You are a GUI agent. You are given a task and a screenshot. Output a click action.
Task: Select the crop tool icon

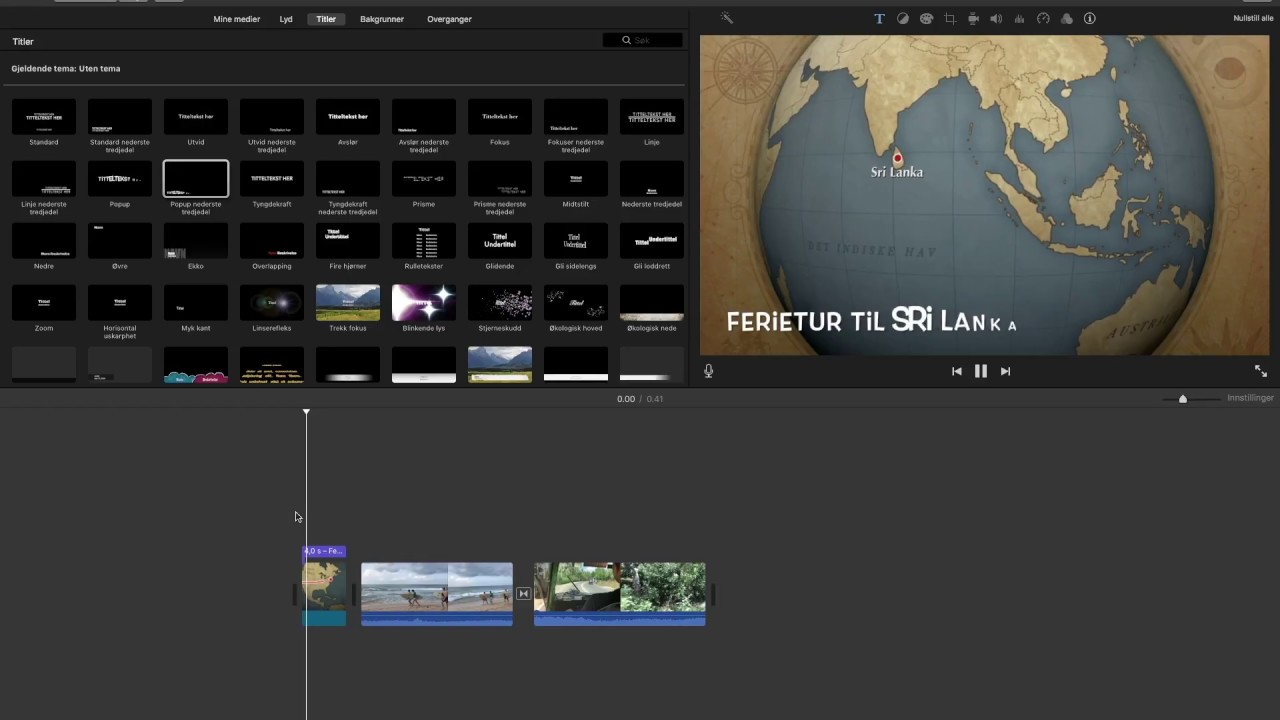tap(950, 18)
